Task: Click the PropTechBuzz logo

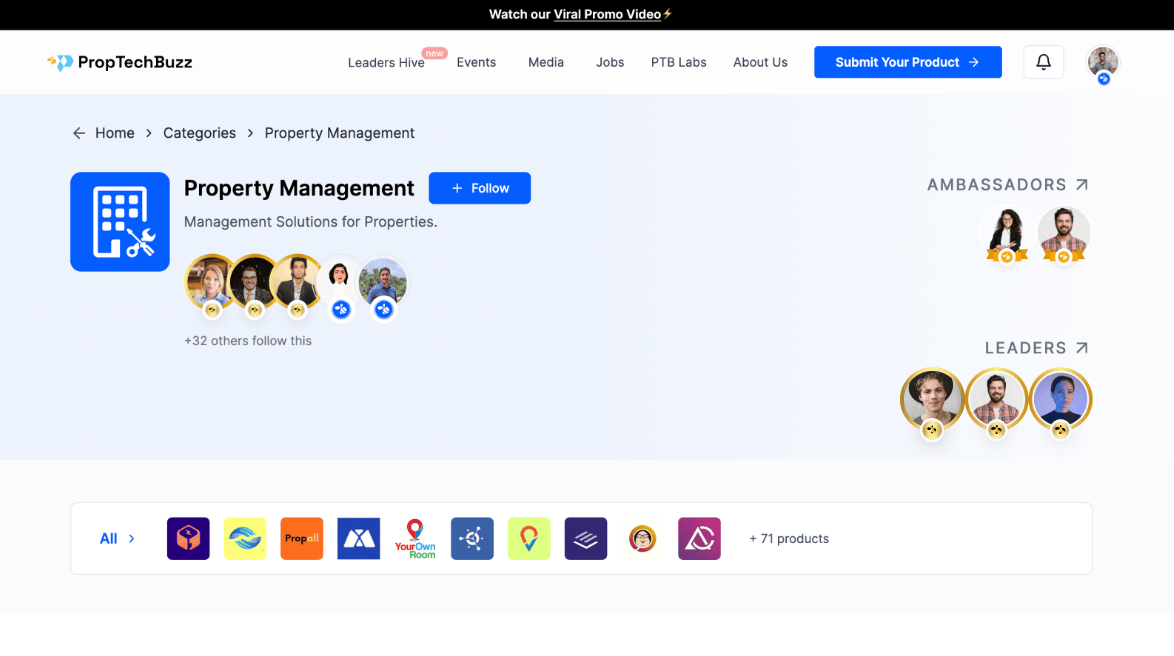Action: click(119, 62)
